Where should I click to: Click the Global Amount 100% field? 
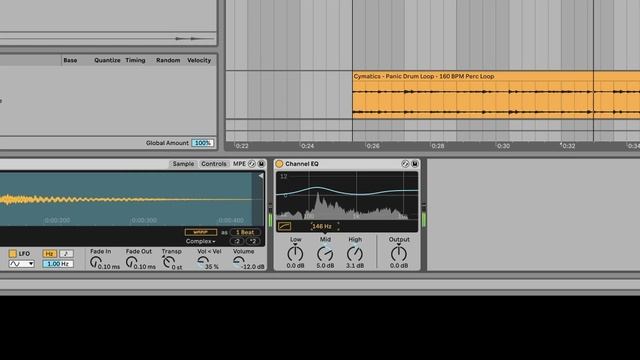[x=202, y=143]
